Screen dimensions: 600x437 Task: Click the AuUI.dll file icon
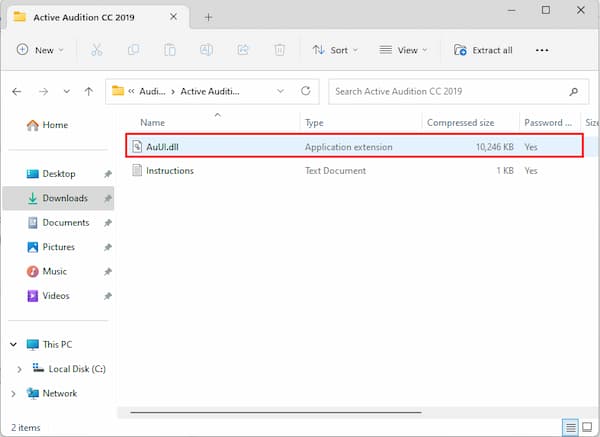point(137,147)
